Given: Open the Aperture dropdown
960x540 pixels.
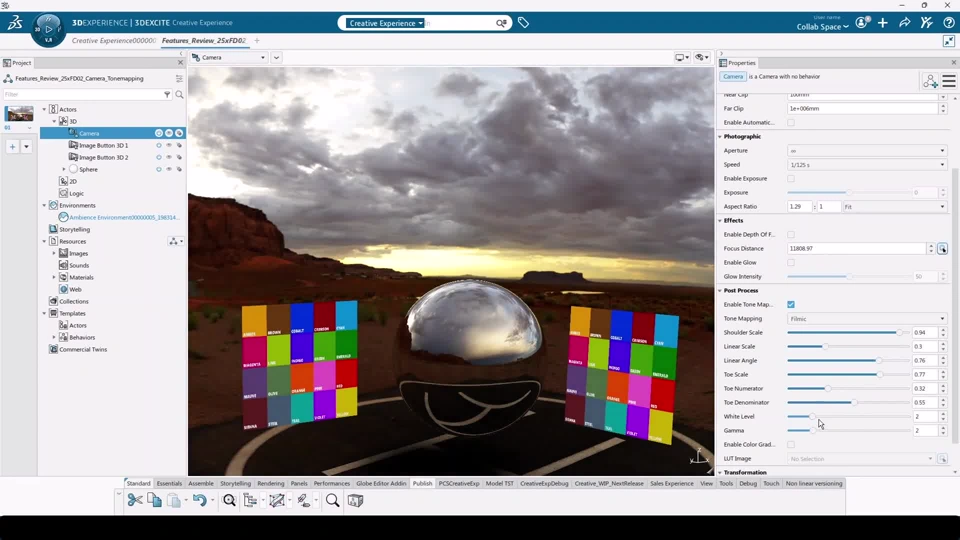Looking at the screenshot, I should tap(866, 151).
